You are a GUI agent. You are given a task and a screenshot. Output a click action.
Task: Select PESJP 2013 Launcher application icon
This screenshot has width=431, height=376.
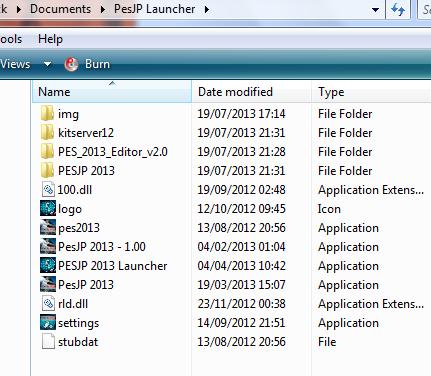pyautogui.click(x=48, y=266)
